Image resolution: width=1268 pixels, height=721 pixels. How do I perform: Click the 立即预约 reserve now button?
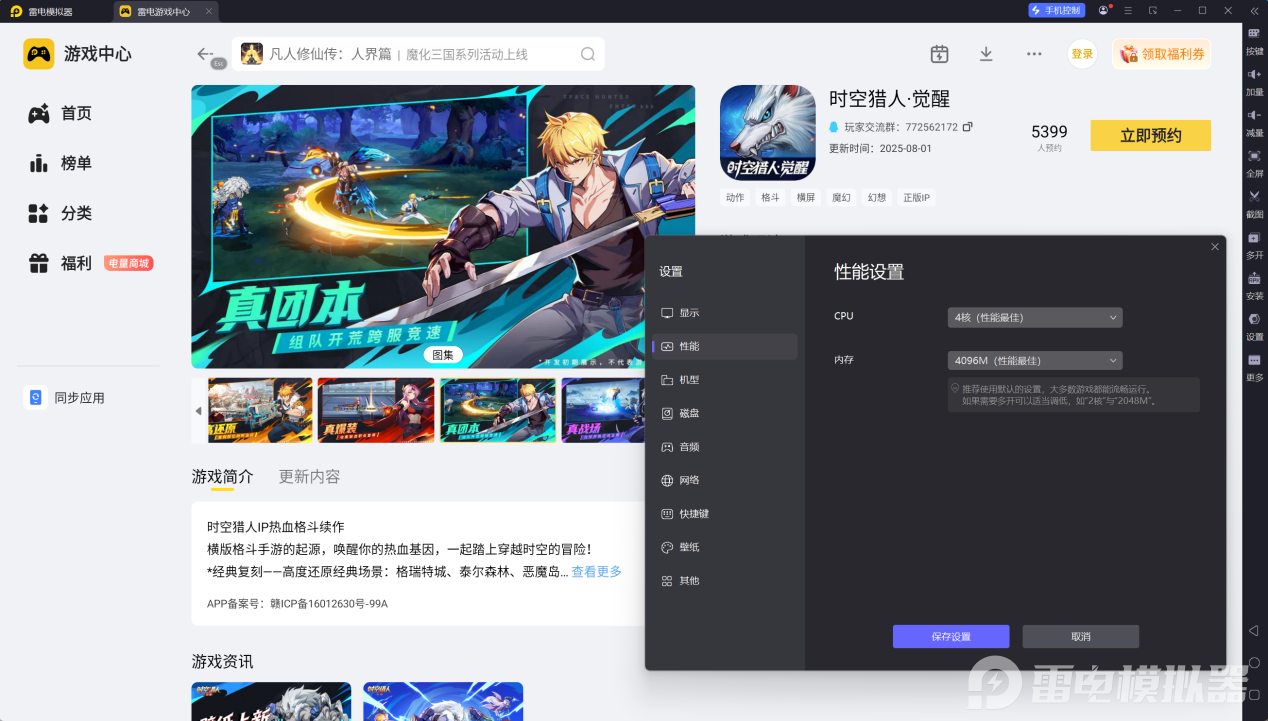point(1150,135)
